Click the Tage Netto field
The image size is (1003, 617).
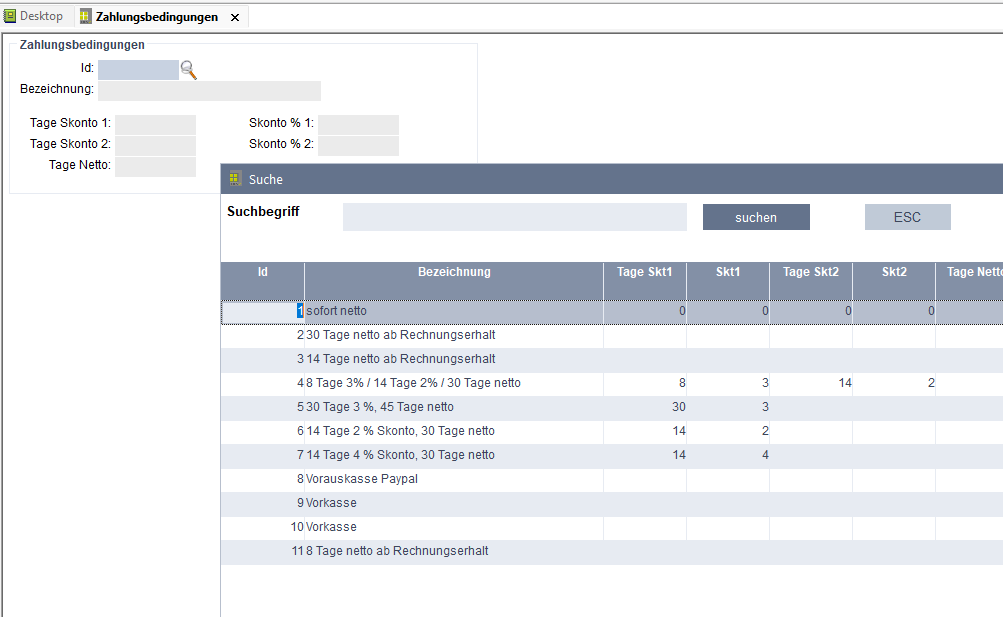pos(155,166)
